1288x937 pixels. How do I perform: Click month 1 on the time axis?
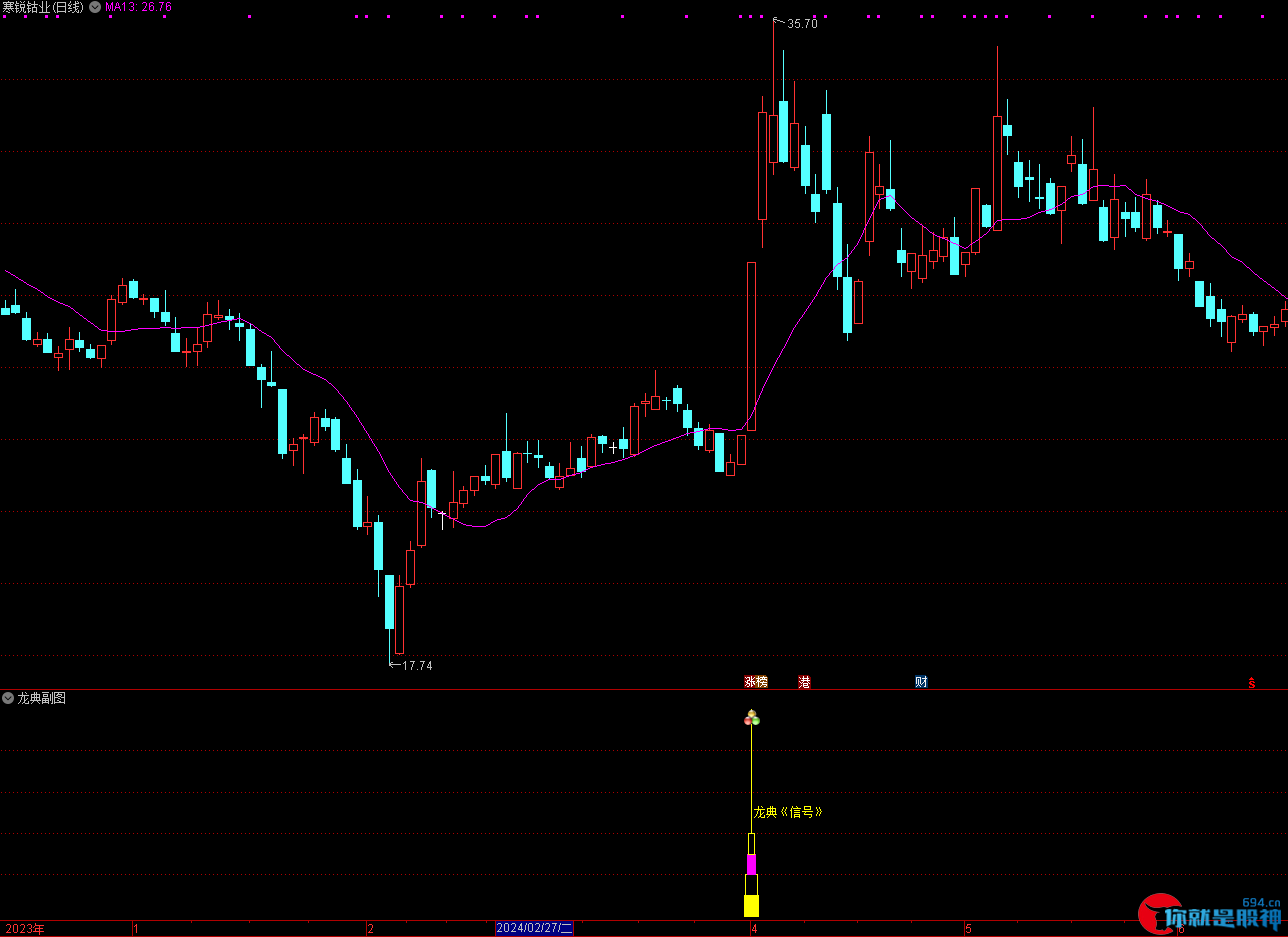click(136, 928)
